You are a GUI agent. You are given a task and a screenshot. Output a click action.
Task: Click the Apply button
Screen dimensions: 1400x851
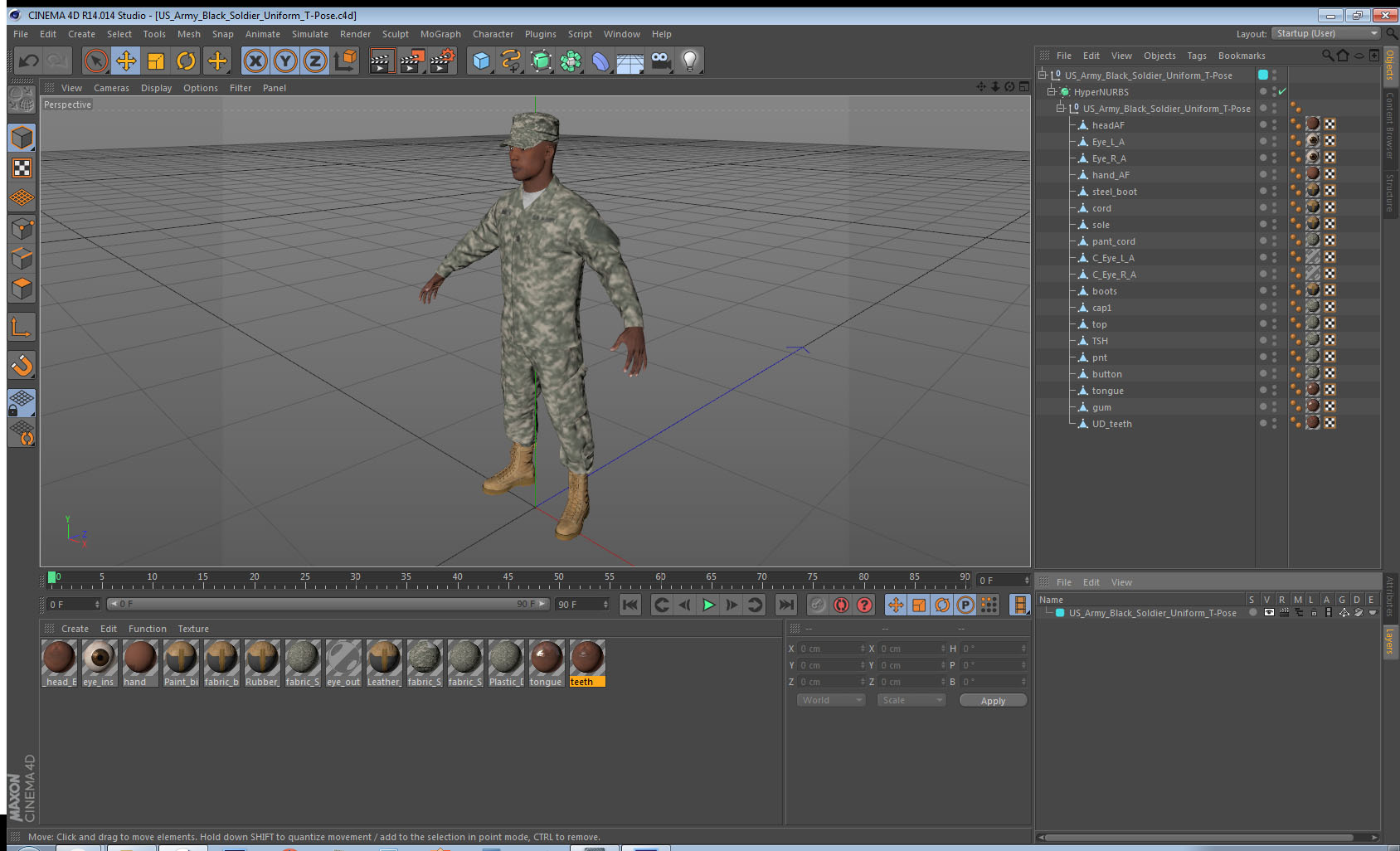tap(993, 701)
